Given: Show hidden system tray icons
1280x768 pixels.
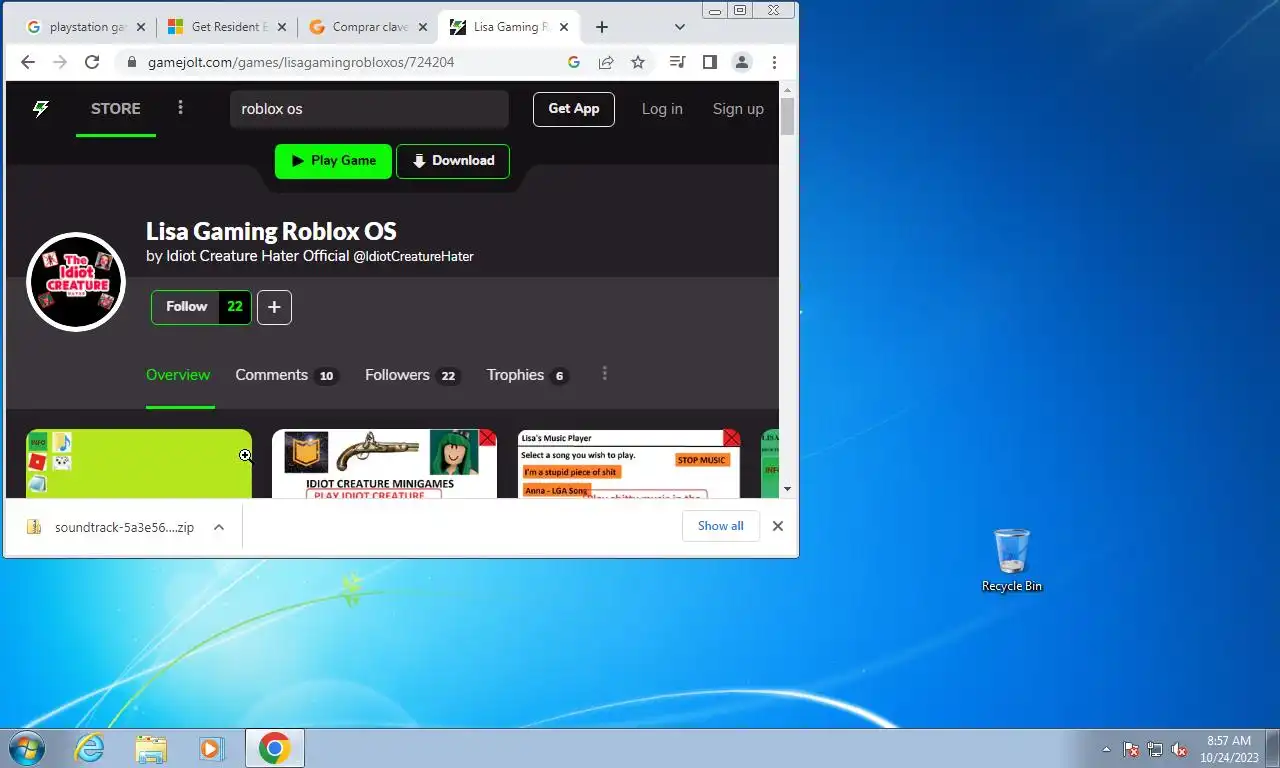Looking at the screenshot, I should pyautogui.click(x=1106, y=749).
